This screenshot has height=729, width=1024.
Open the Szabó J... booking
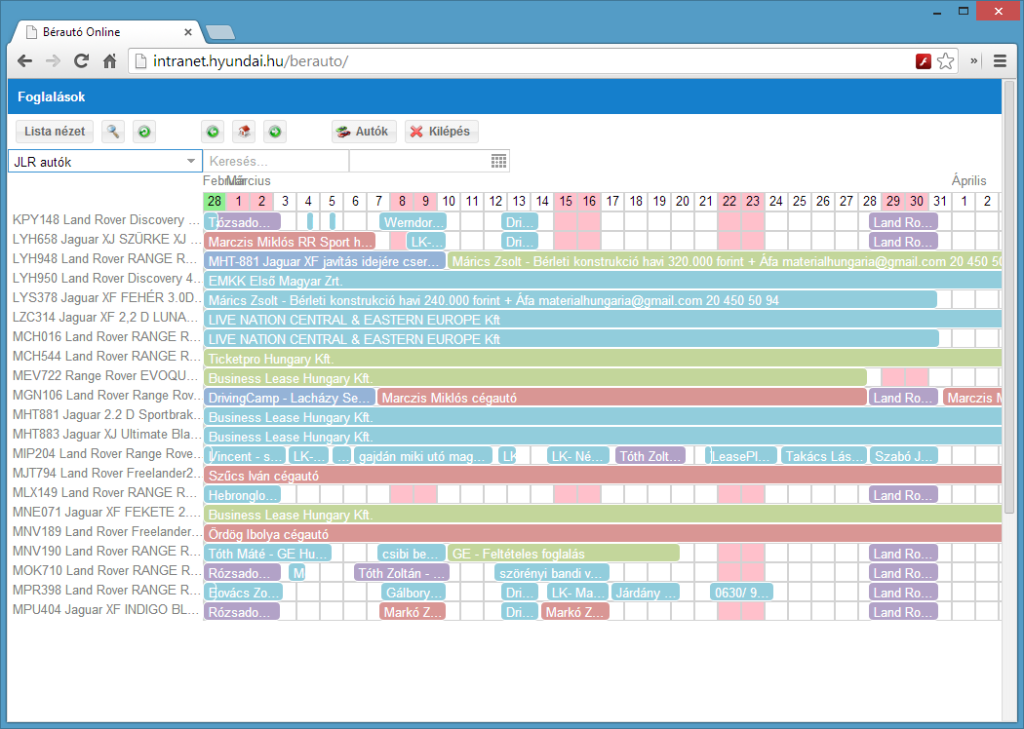point(904,456)
